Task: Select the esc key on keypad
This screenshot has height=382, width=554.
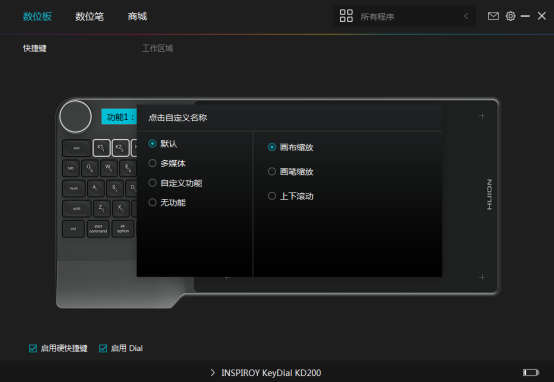Action: point(77,148)
